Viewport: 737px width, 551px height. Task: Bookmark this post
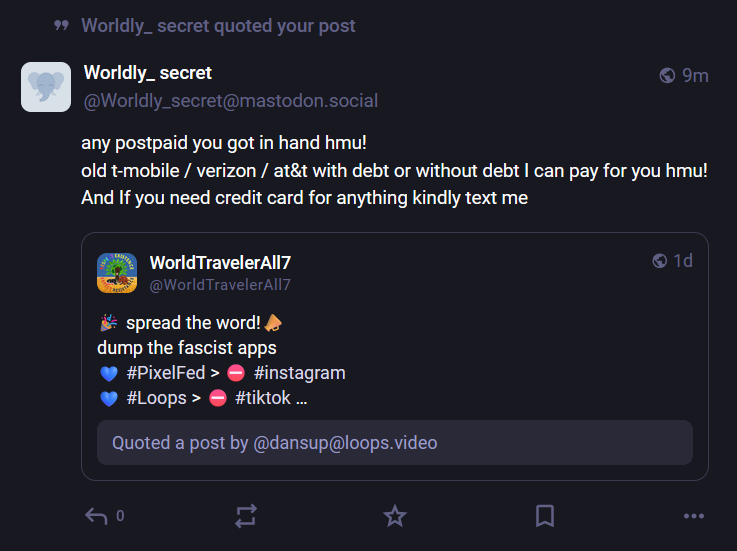545,516
